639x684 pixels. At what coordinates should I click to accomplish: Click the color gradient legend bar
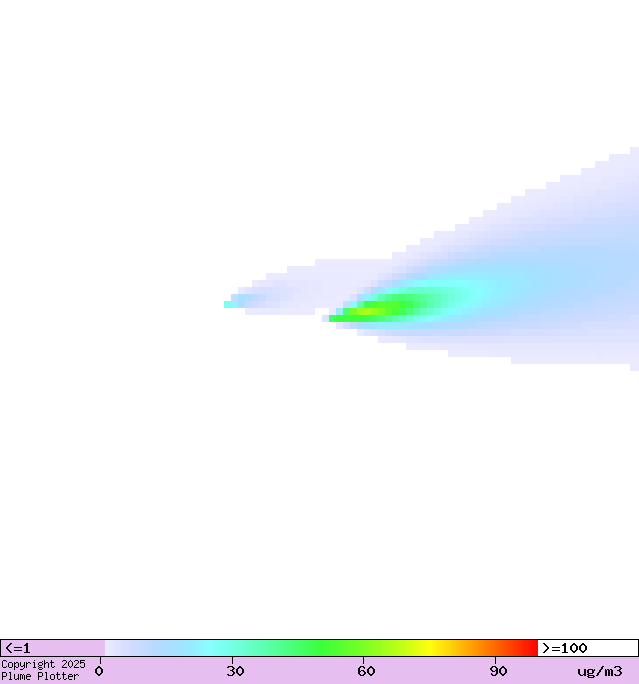tap(321, 648)
